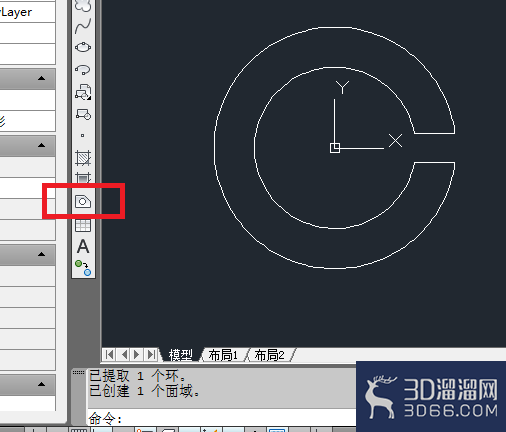The image size is (506, 432).
Task: Select the Ellipse Arc tool
Action: tap(83, 69)
